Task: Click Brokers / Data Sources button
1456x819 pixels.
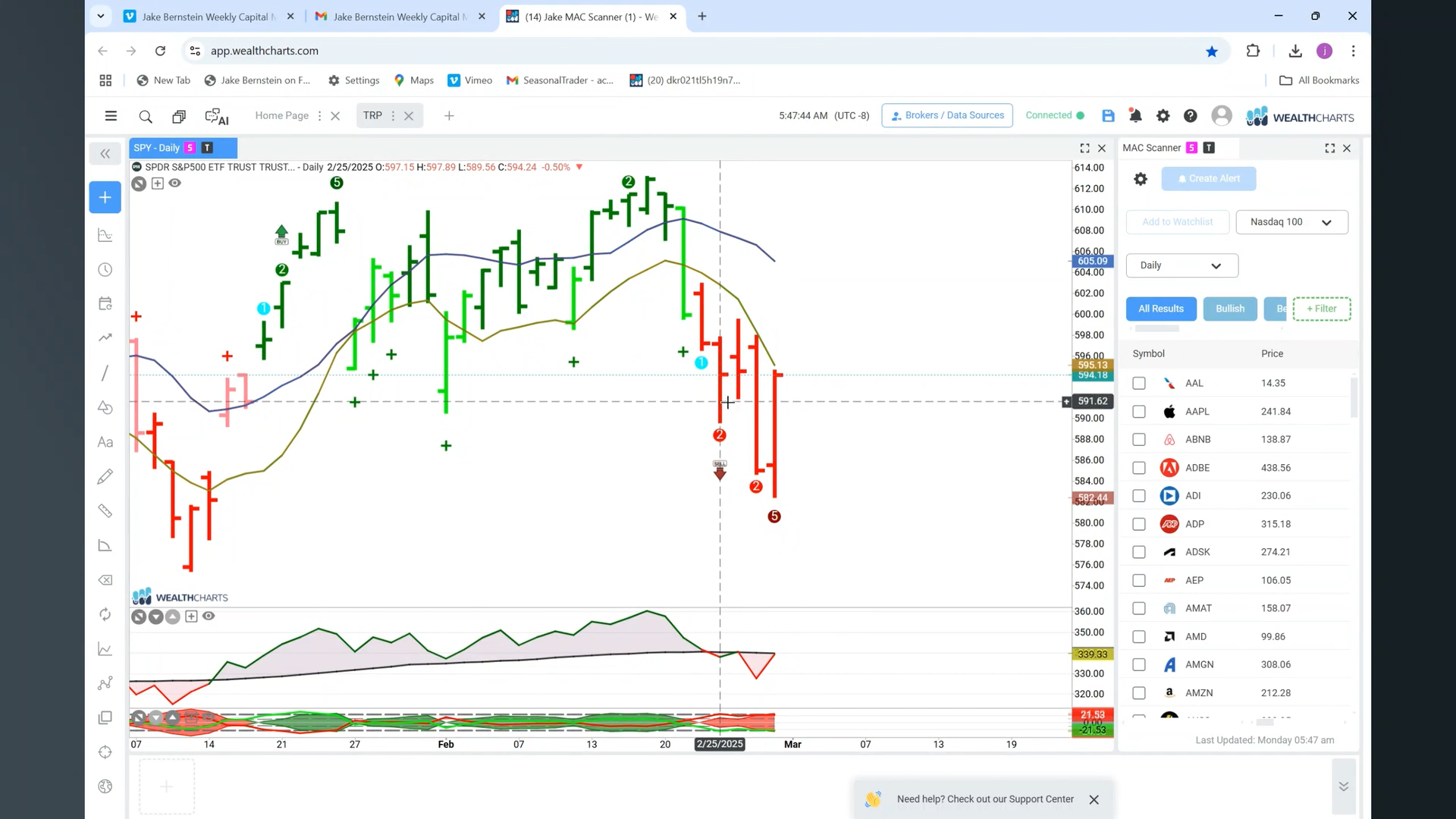Action: click(947, 115)
